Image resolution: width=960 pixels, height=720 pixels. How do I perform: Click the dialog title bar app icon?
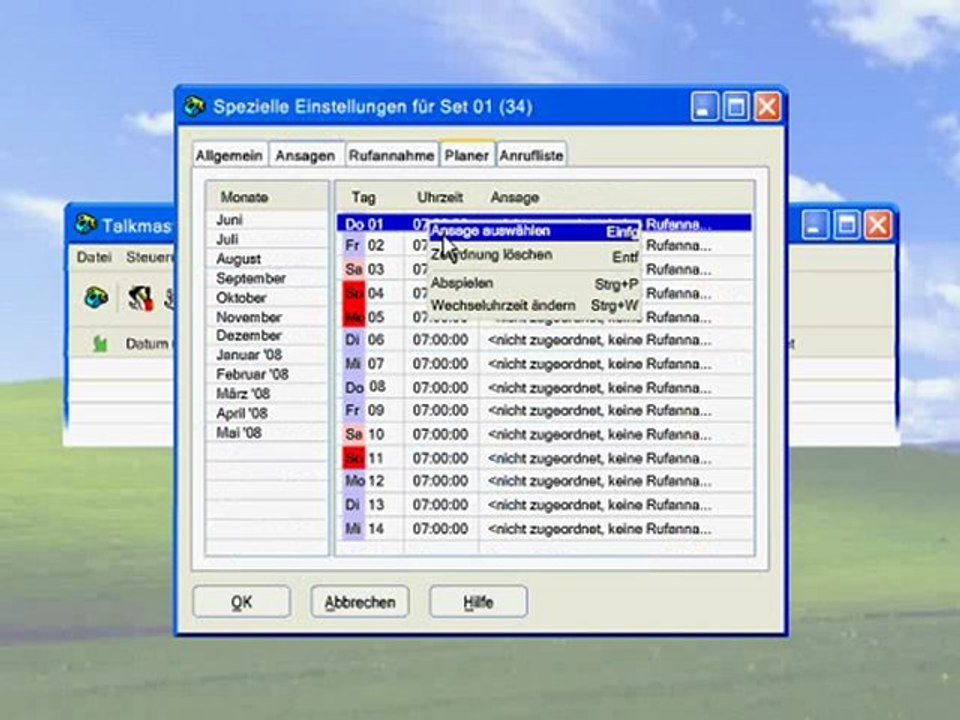click(194, 107)
